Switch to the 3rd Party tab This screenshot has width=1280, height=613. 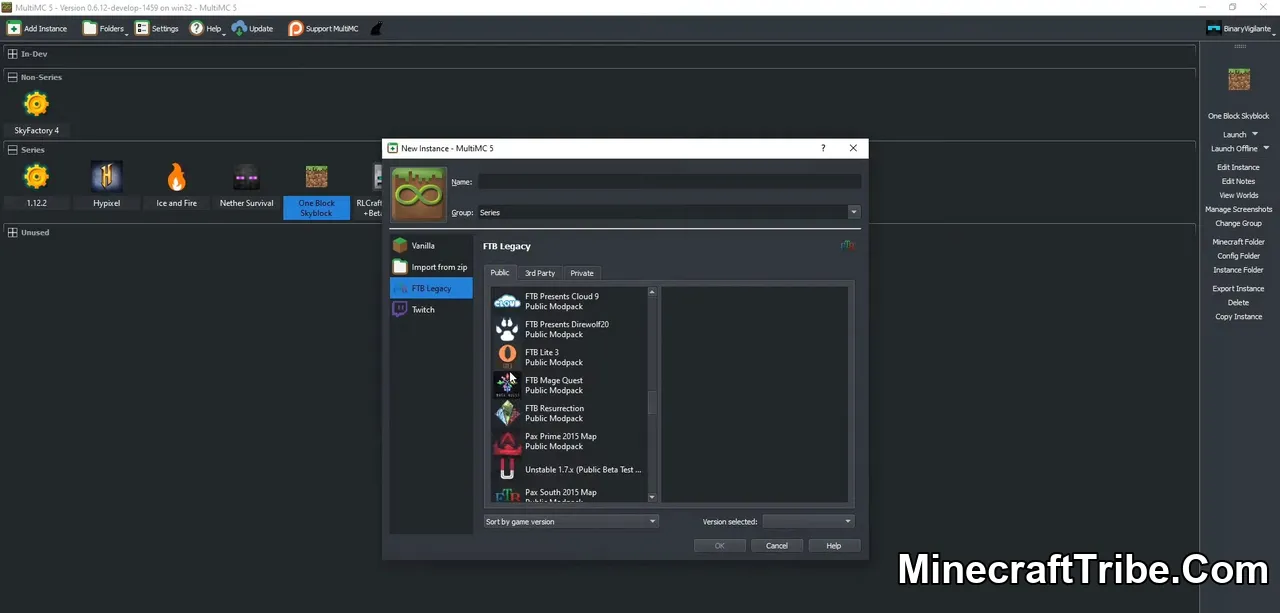point(540,273)
